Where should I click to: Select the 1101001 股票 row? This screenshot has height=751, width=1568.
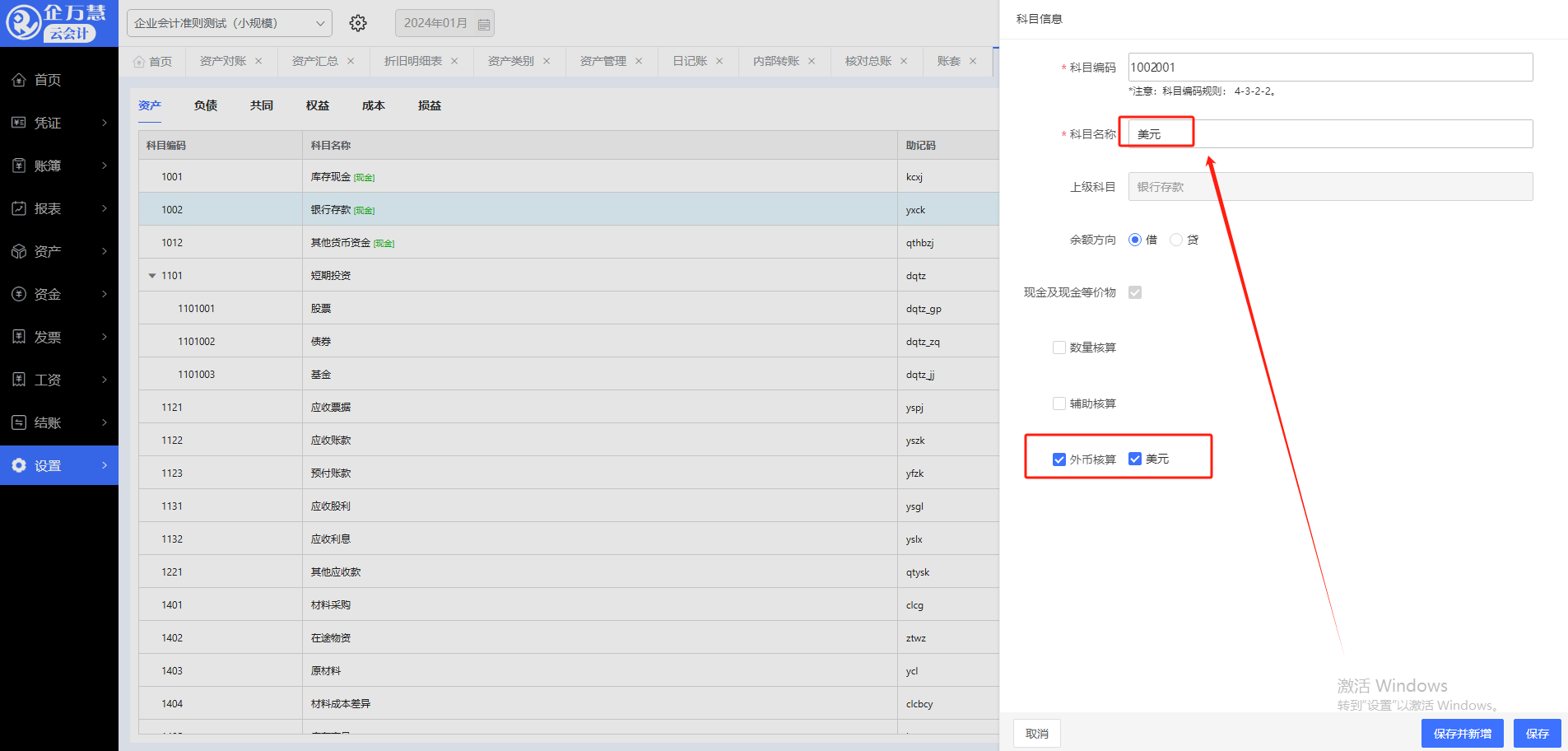click(569, 308)
